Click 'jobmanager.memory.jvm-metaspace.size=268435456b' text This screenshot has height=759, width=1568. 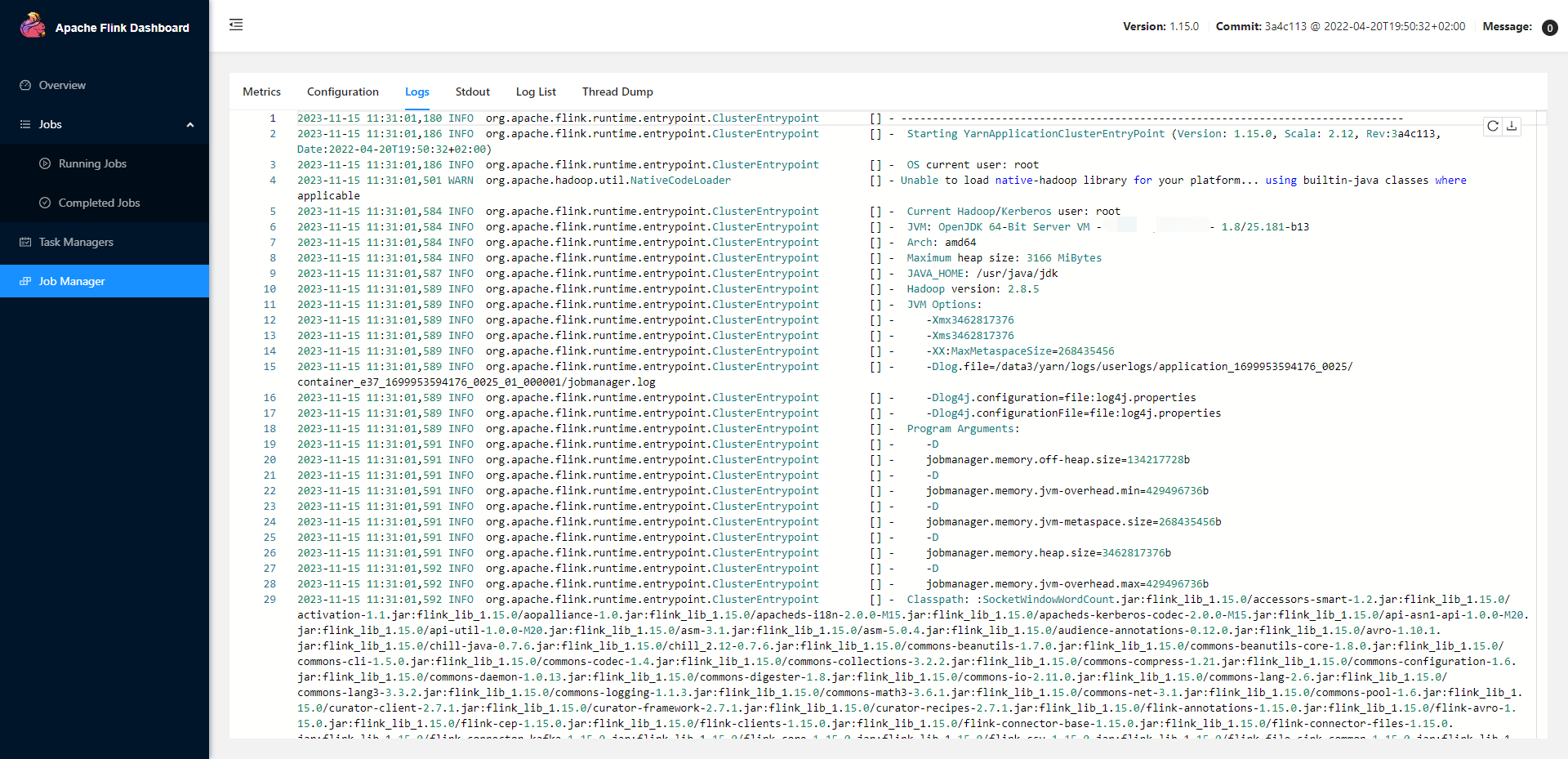tap(1074, 522)
